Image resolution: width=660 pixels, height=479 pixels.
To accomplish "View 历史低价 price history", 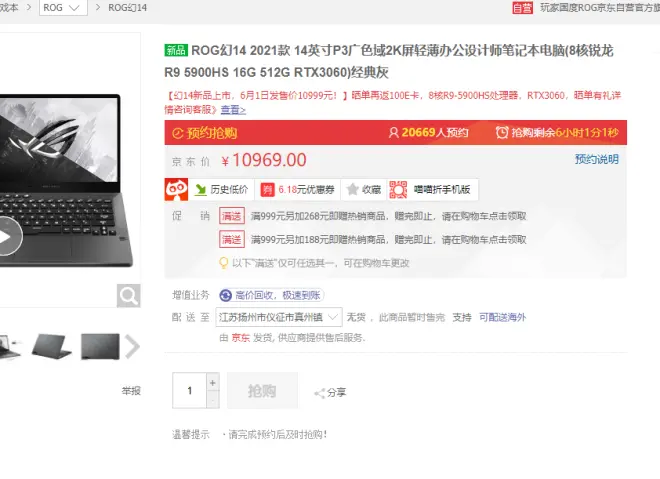I will (221, 190).
